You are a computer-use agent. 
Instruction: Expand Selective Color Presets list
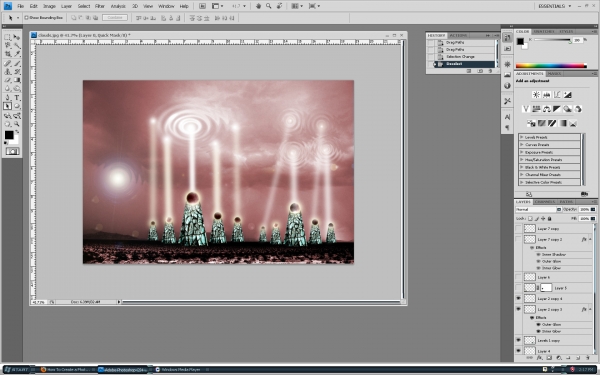coord(522,182)
